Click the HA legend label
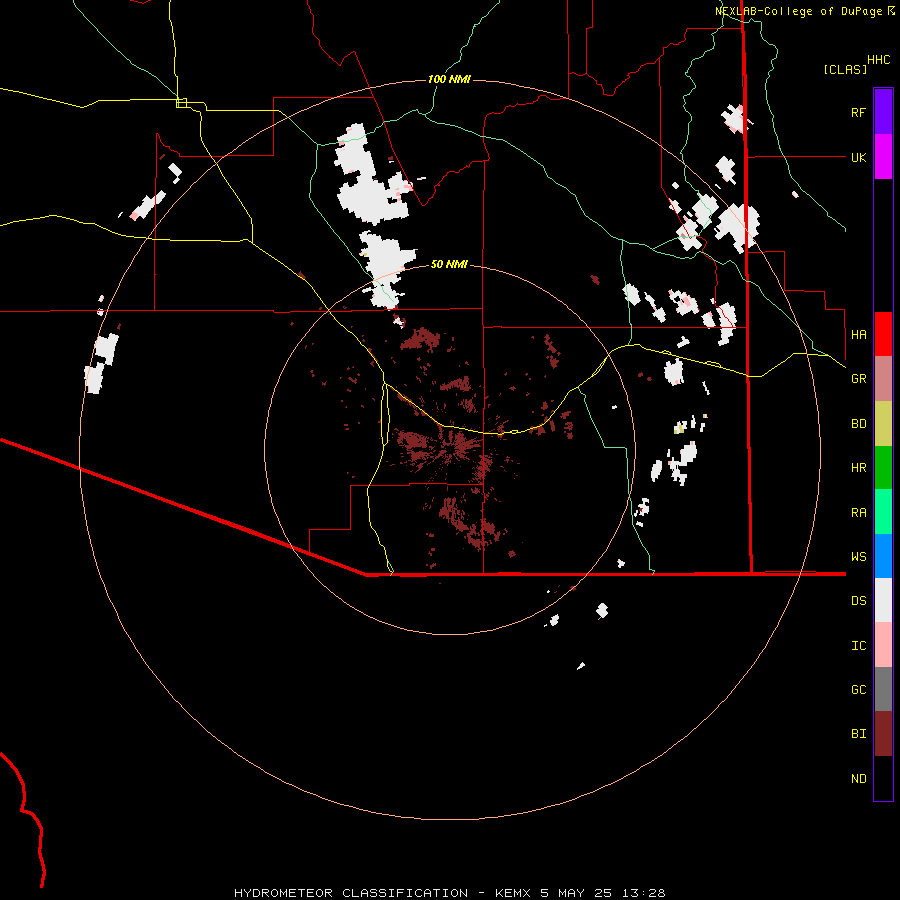The height and width of the screenshot is (900, 900). click(x=858, y=334)
